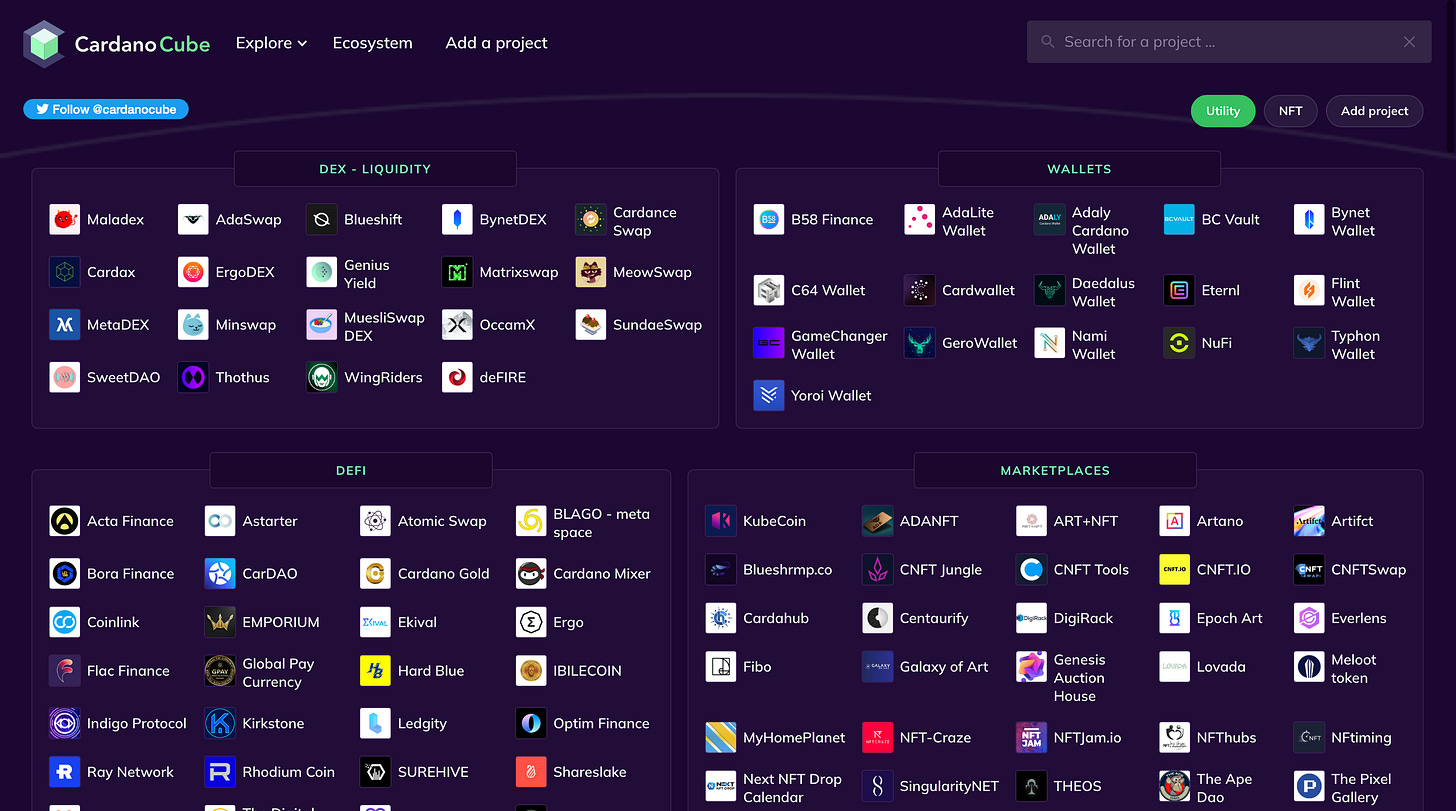The image size is (1456, 811).
Task: Open the Typhon Wallet icon
Action: pyautogui.click(x=1309, y=343)
